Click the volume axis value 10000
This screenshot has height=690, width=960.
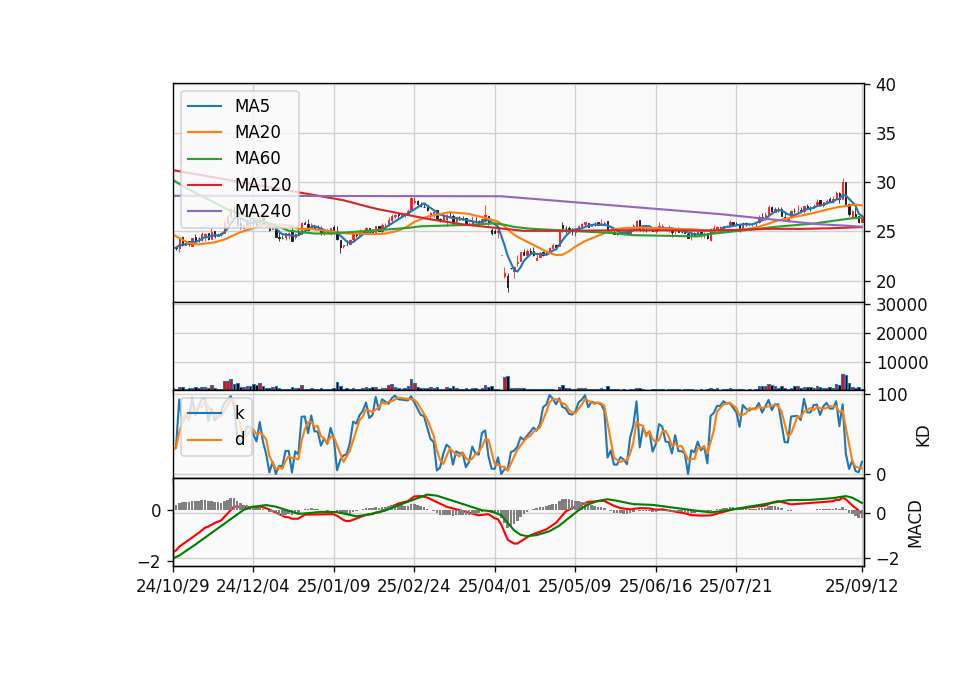902,363
